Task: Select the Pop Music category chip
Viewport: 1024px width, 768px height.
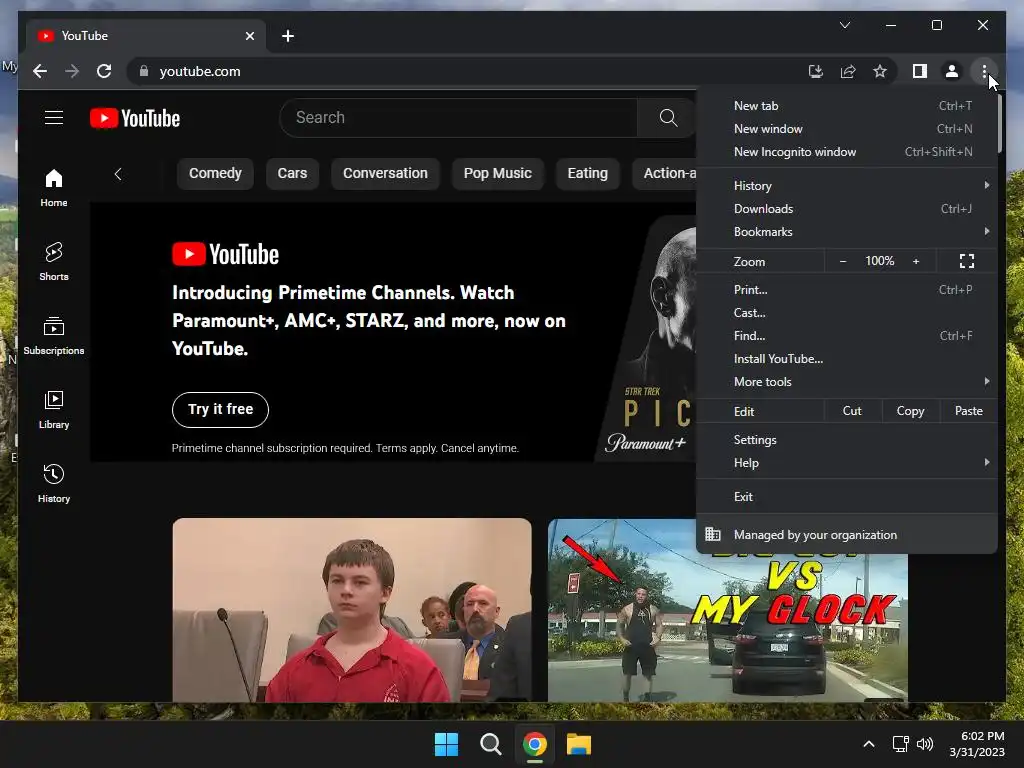Action: click(x=498, y=173)
